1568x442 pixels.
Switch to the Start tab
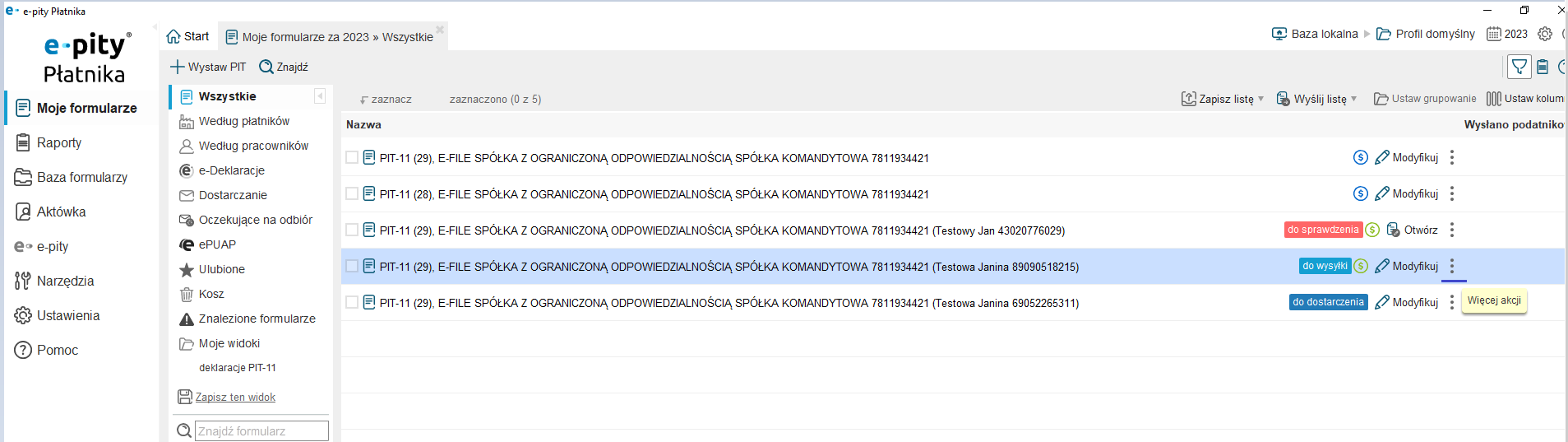tap(188, 36)
